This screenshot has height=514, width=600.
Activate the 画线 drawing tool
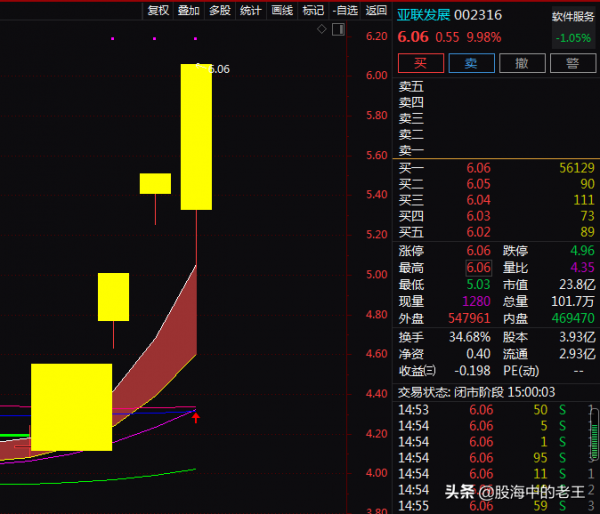[x=282, y=10]
